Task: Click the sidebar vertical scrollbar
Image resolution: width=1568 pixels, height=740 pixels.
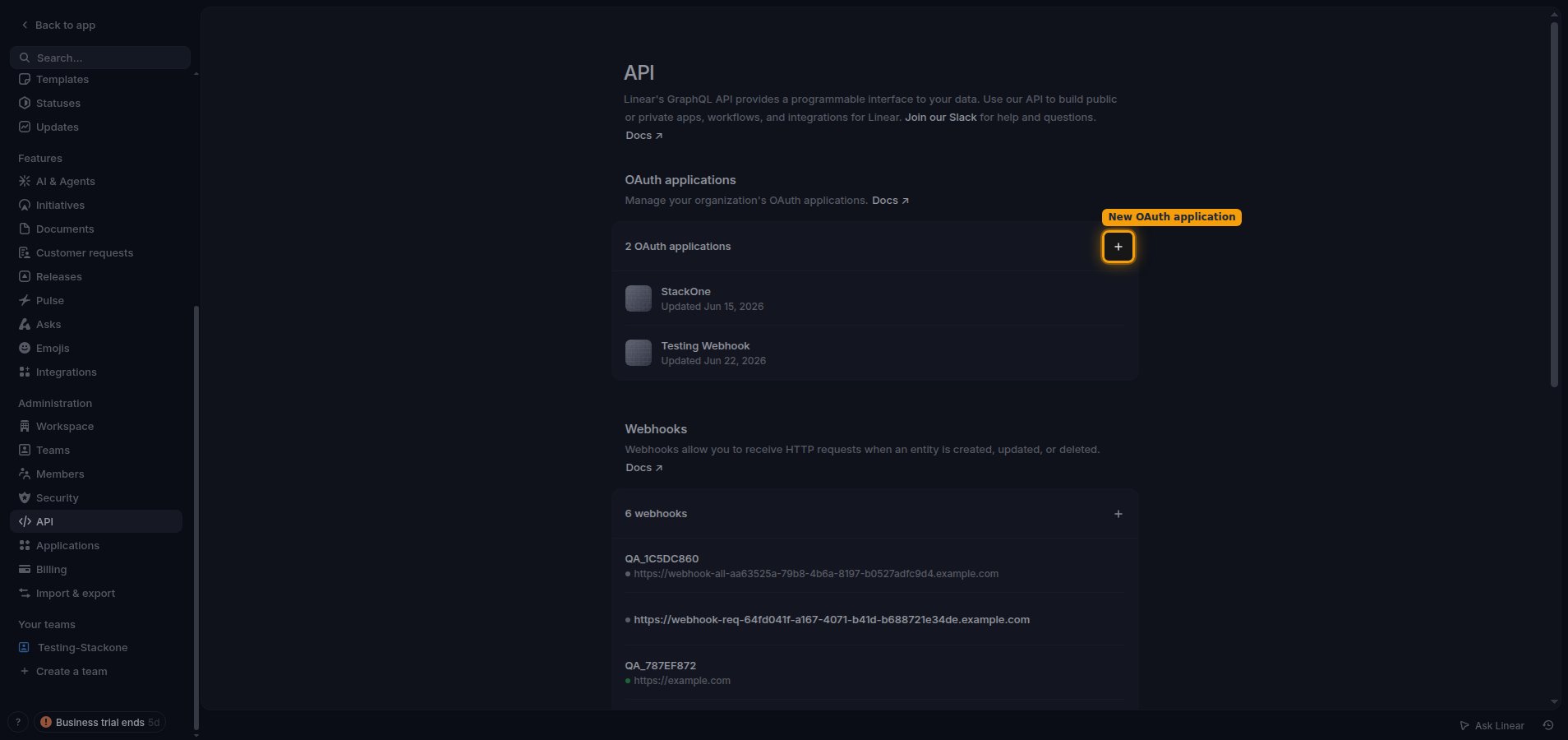Action: click(x=196, y=518)
